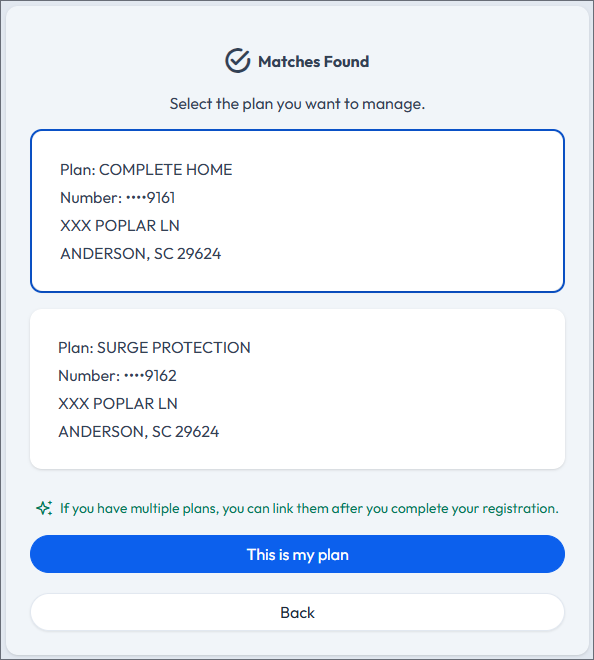594x660 pixels.
Task: Click ANDERSON, SC 29624 in Complete Home card
Action: coord(141,254)
